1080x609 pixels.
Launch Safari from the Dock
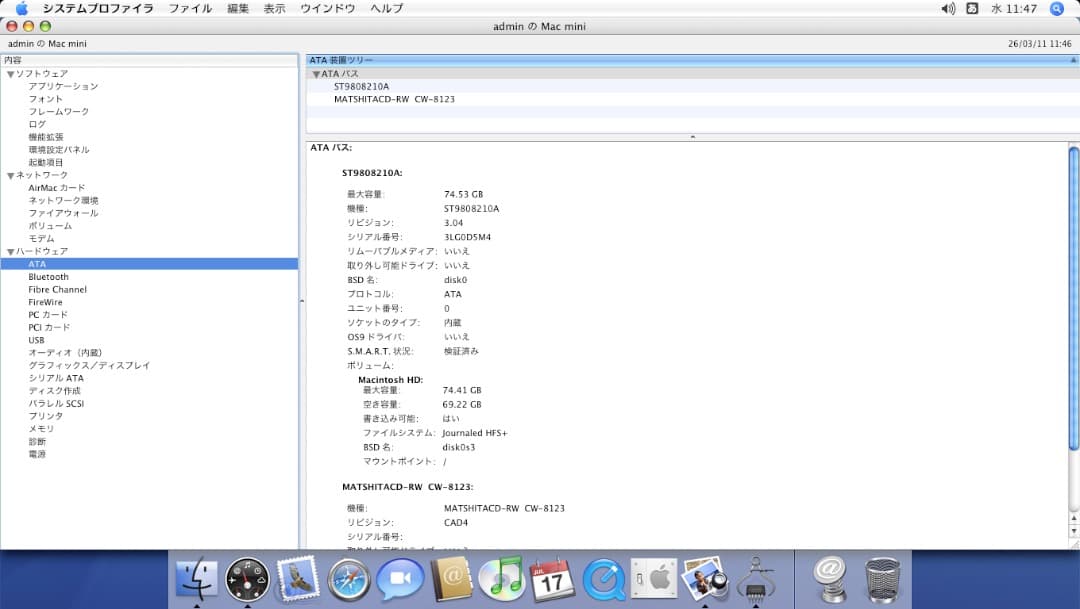pos(349,579)
